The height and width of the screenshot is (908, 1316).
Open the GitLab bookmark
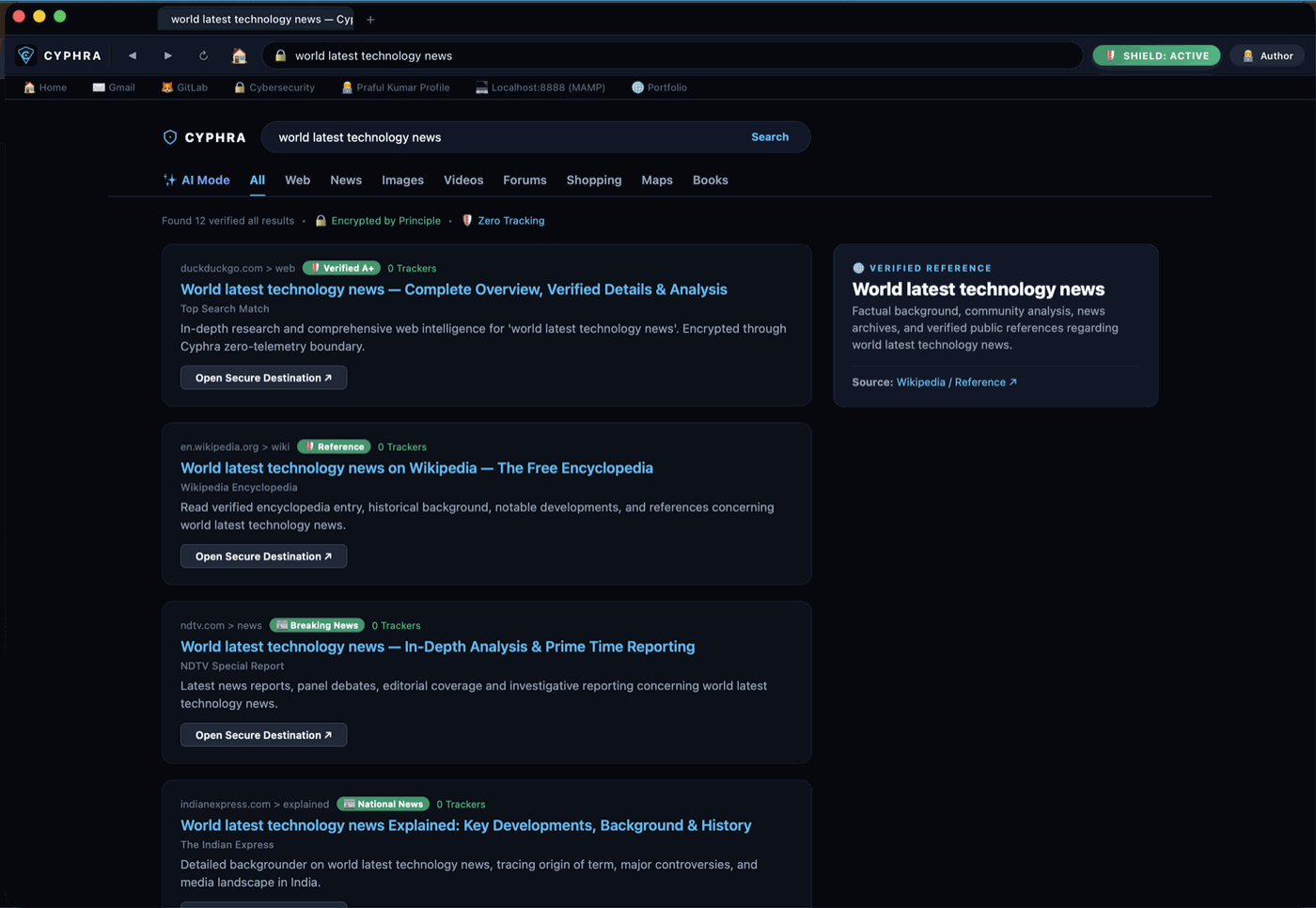coord(184,87)
